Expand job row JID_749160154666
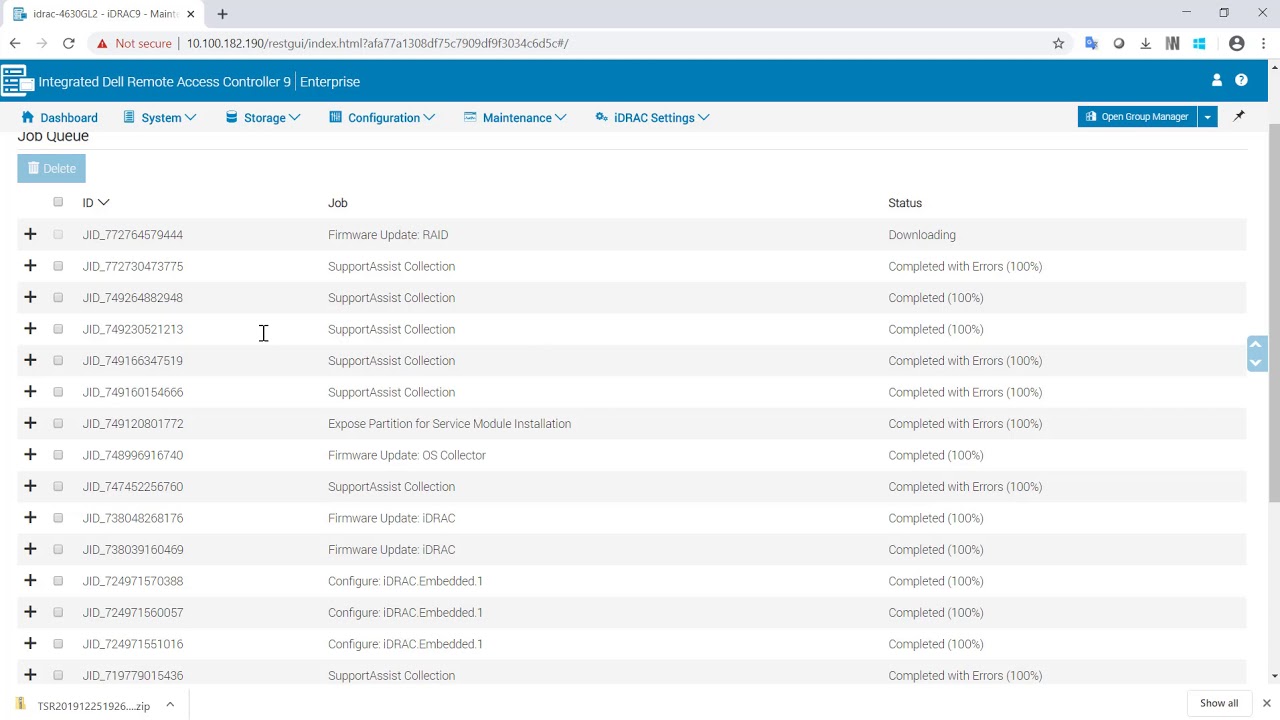1280x720 pixels. click(30, 392)
